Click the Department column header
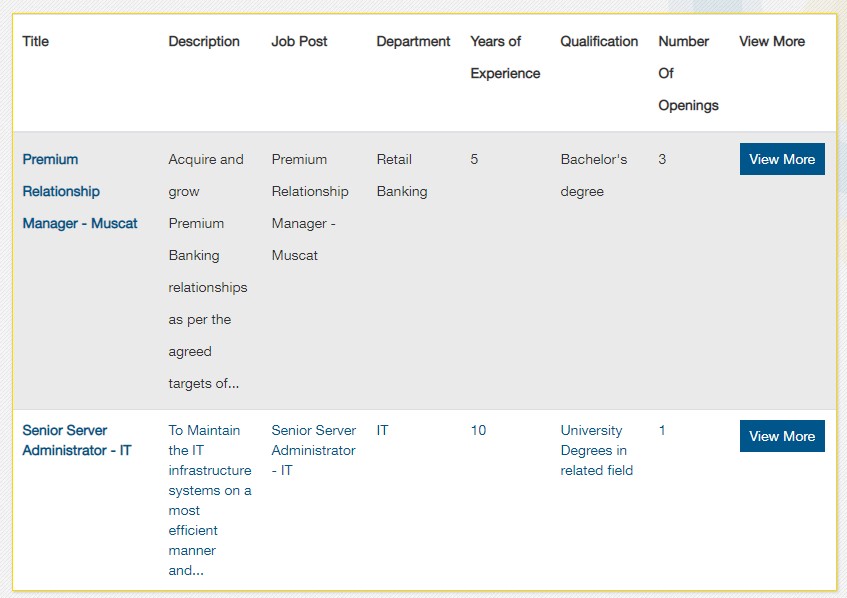Screen dimensions: 847x598 point(413,42)
